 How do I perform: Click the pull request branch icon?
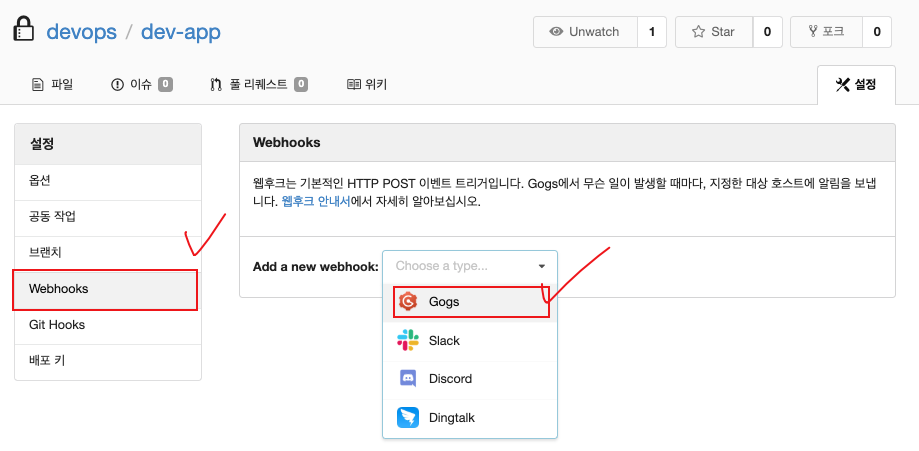pos(216,84)
